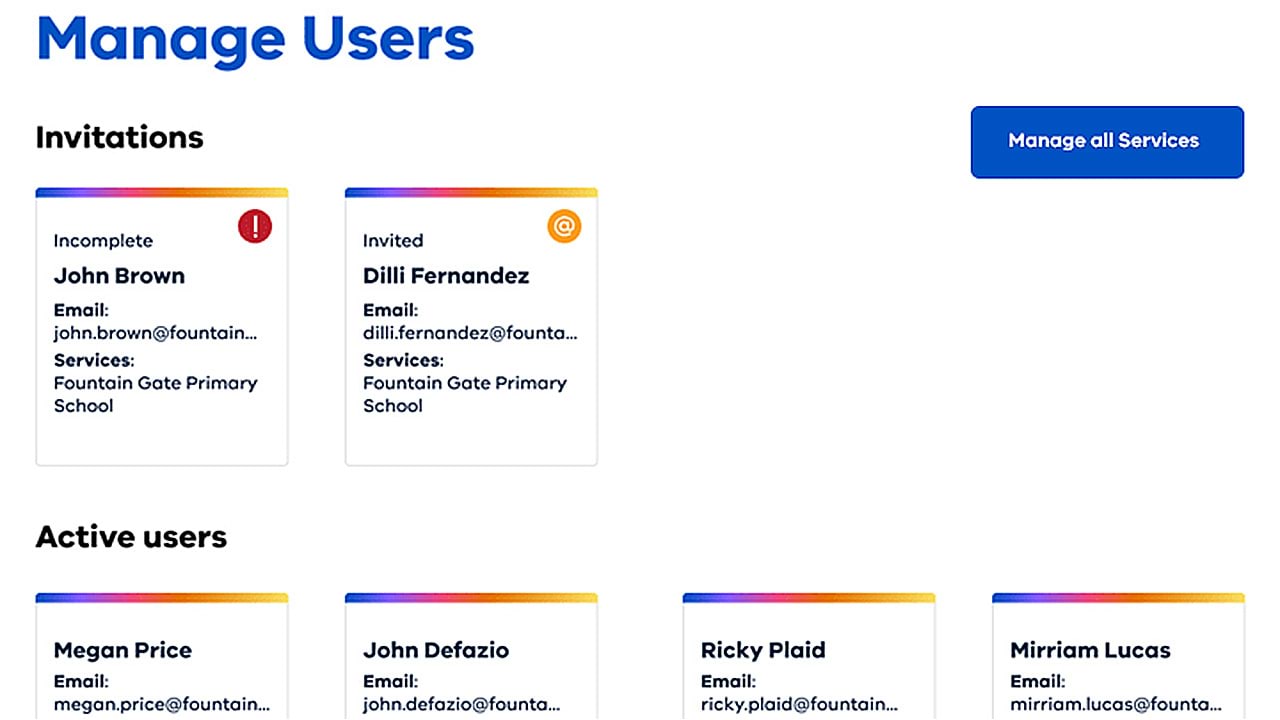This screenshot has width=1280, height=720.
Task: Click the Invited status label
Action: (393, 241)
